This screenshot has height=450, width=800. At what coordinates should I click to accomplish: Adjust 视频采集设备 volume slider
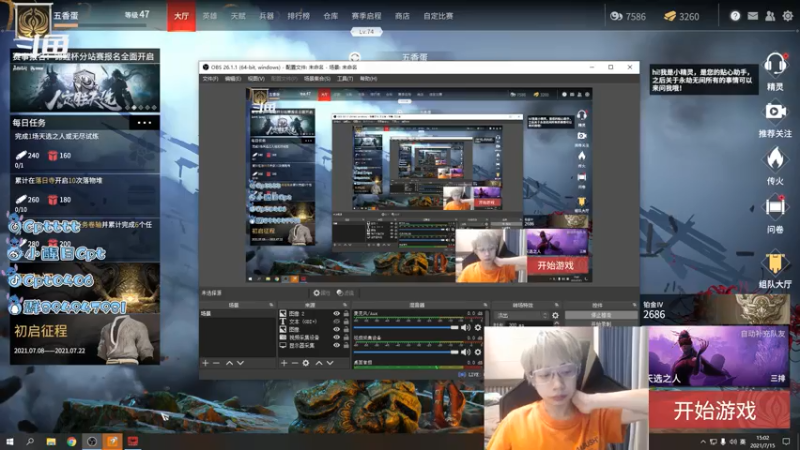click(406, 352)
